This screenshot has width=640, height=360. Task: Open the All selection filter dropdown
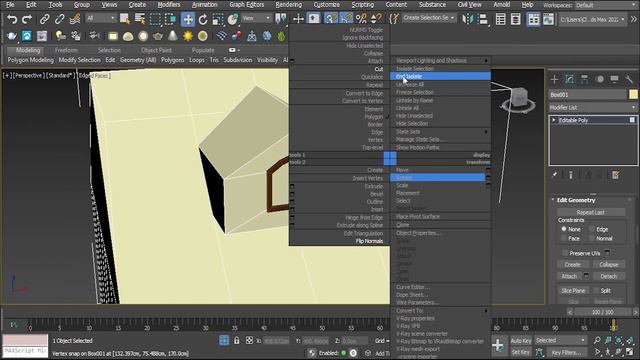101,18
